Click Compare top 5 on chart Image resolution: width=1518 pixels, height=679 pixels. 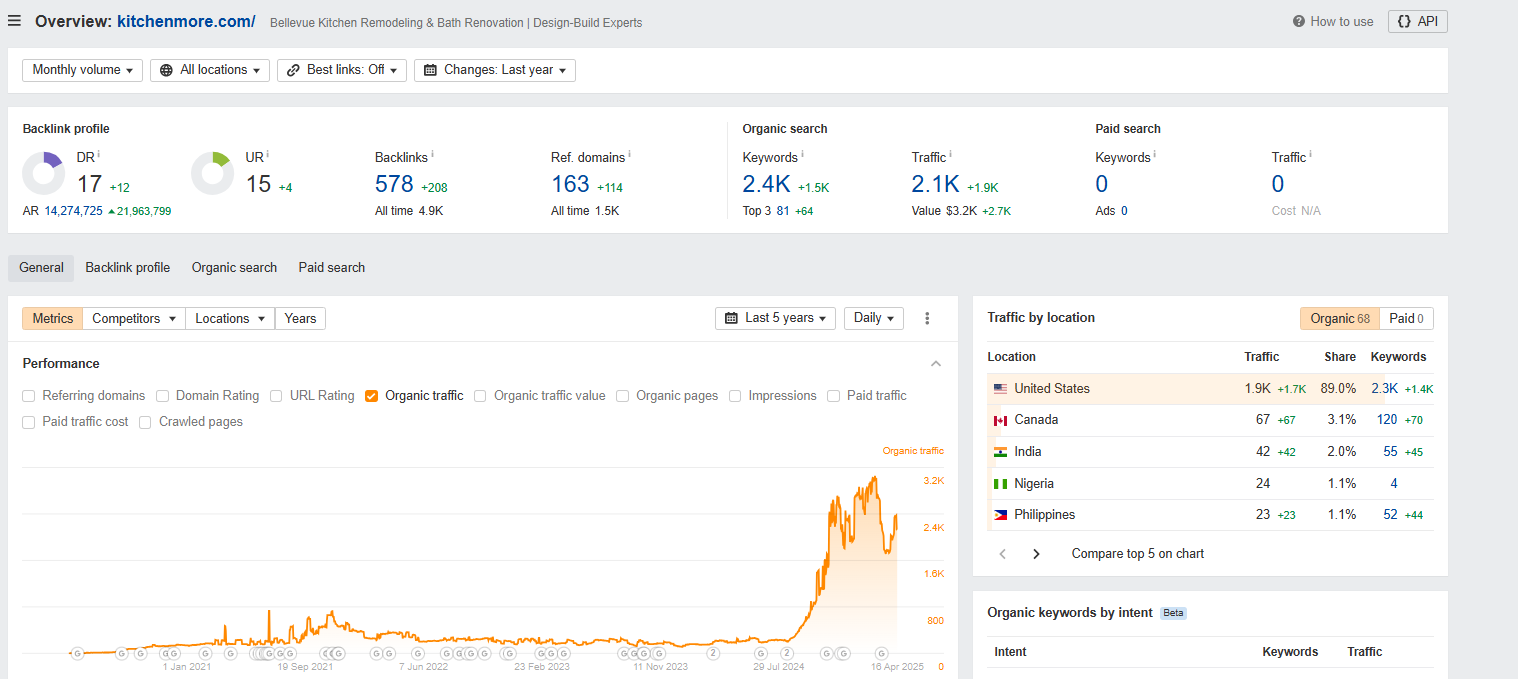1138,553
